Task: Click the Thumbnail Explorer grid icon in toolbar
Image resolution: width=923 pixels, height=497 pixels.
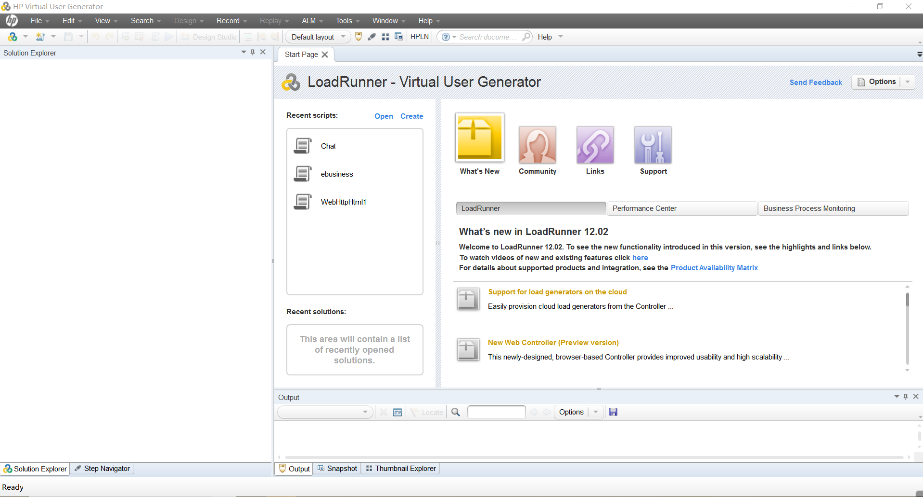Action: coord(385,37)
